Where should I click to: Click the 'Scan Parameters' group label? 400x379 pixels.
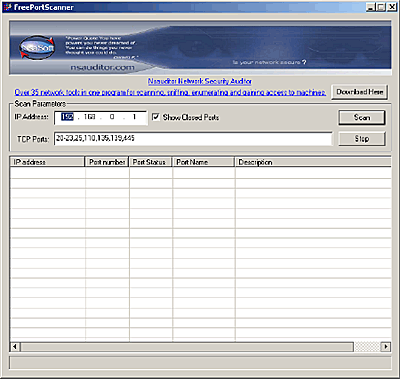click(40, 104)
